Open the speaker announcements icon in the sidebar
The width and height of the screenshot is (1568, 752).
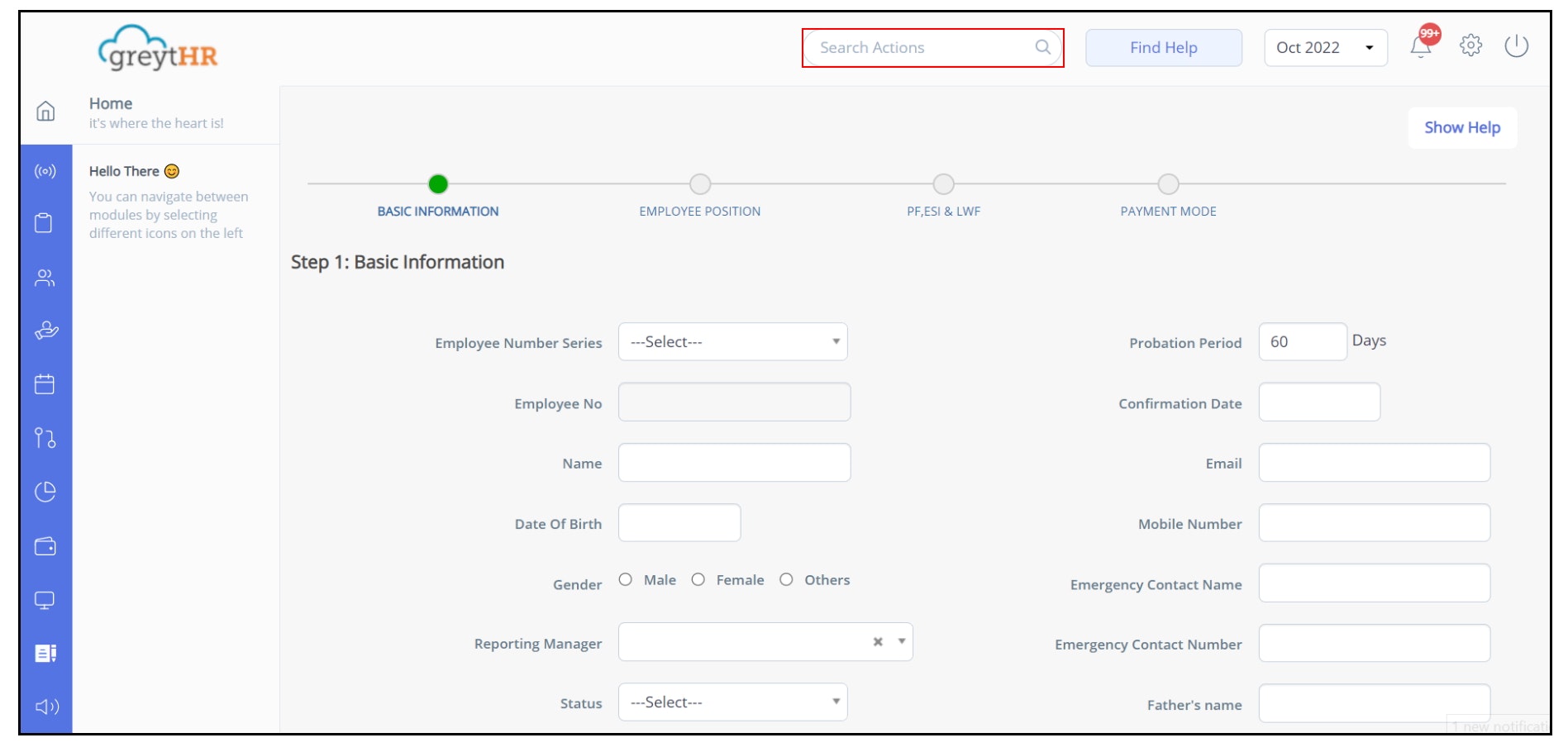tap(47, 707)
